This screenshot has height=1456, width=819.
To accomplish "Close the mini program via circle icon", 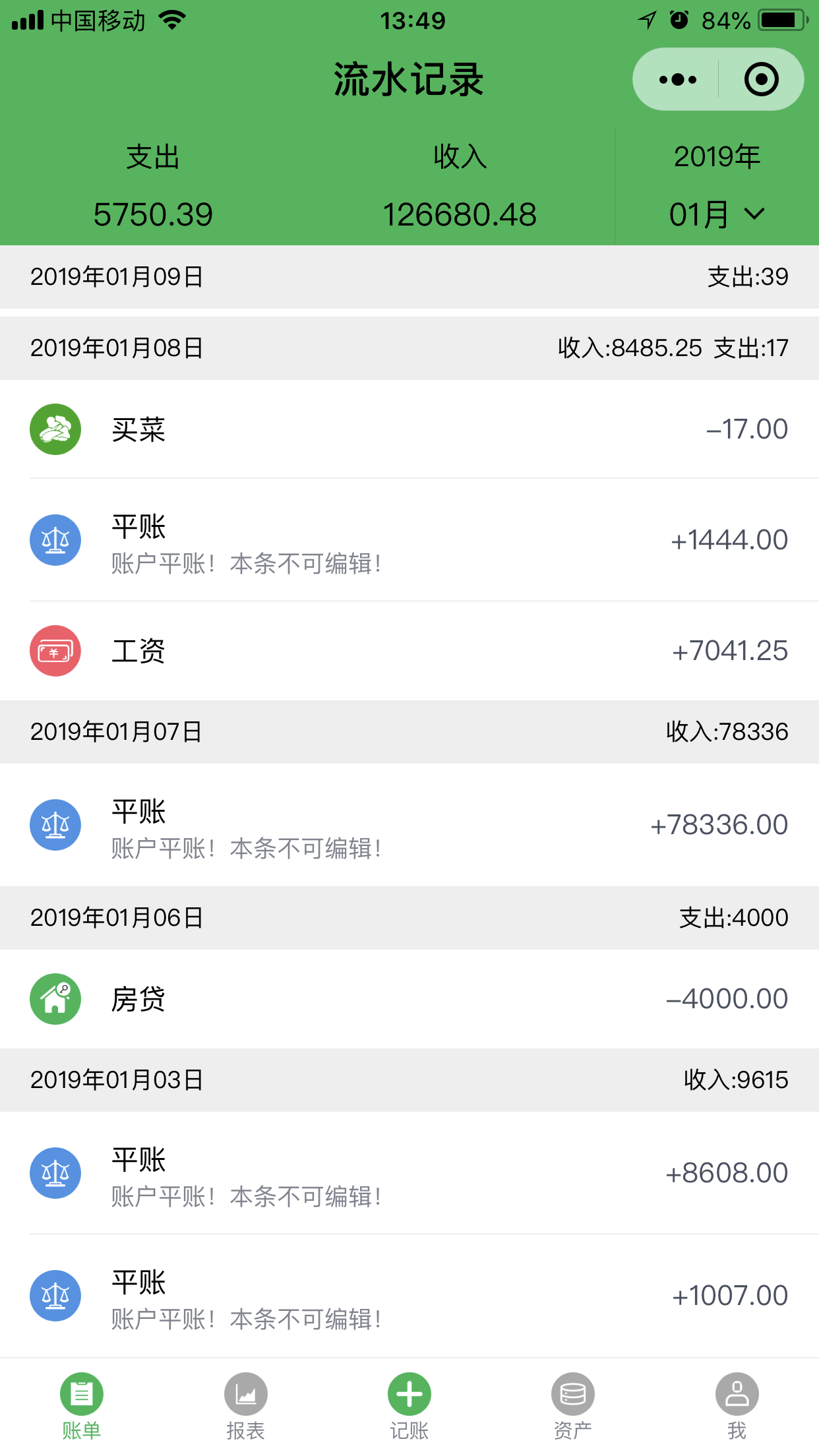I will (761, 80).
